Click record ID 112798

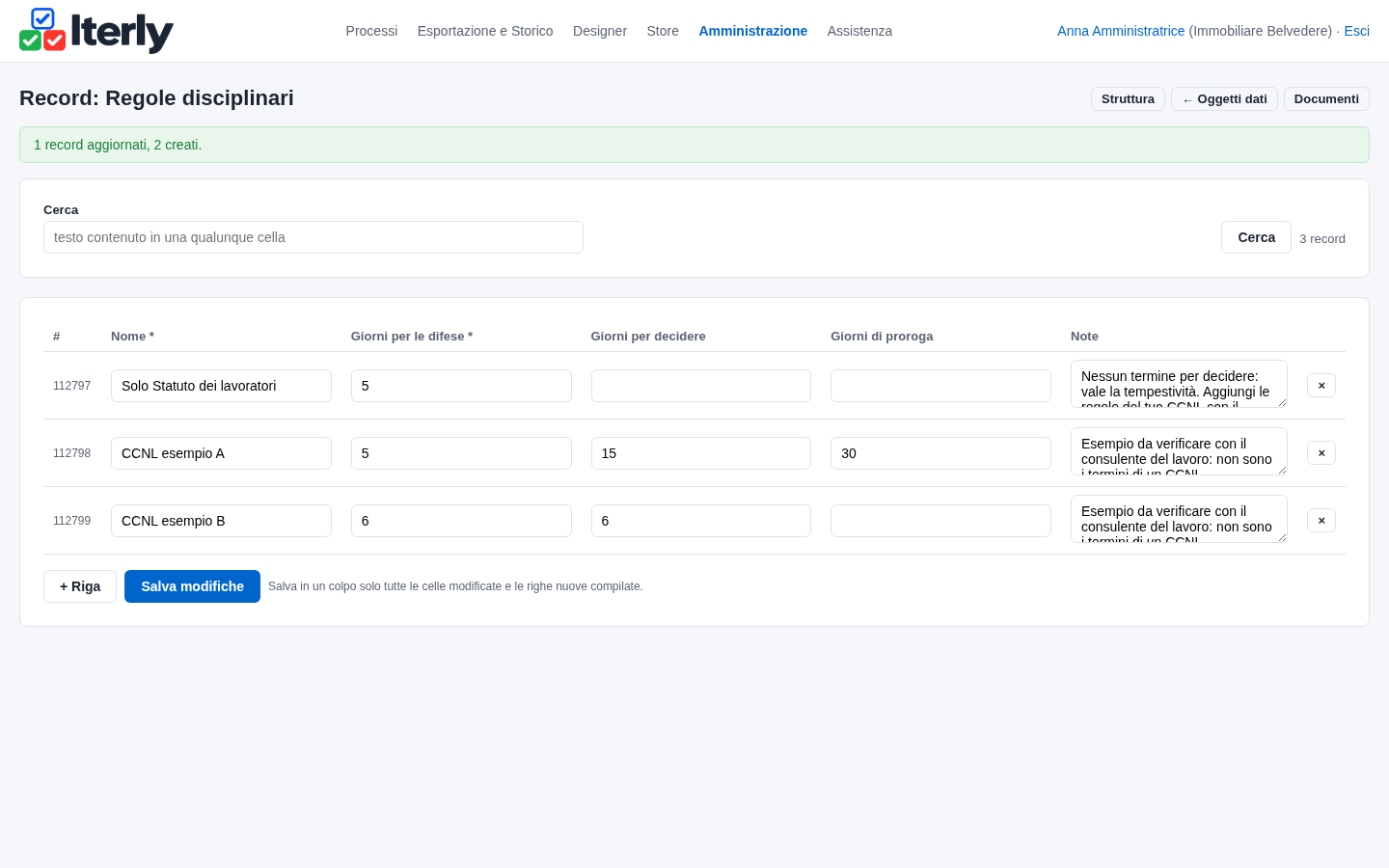pos(71,453)
